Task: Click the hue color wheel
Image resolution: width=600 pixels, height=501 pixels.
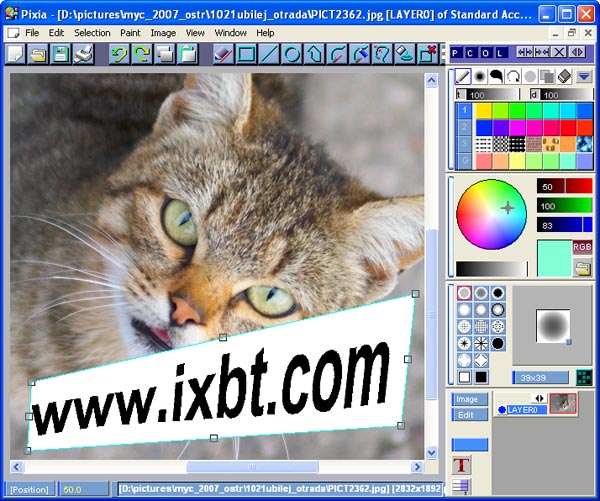Action: tap(491, 214)
